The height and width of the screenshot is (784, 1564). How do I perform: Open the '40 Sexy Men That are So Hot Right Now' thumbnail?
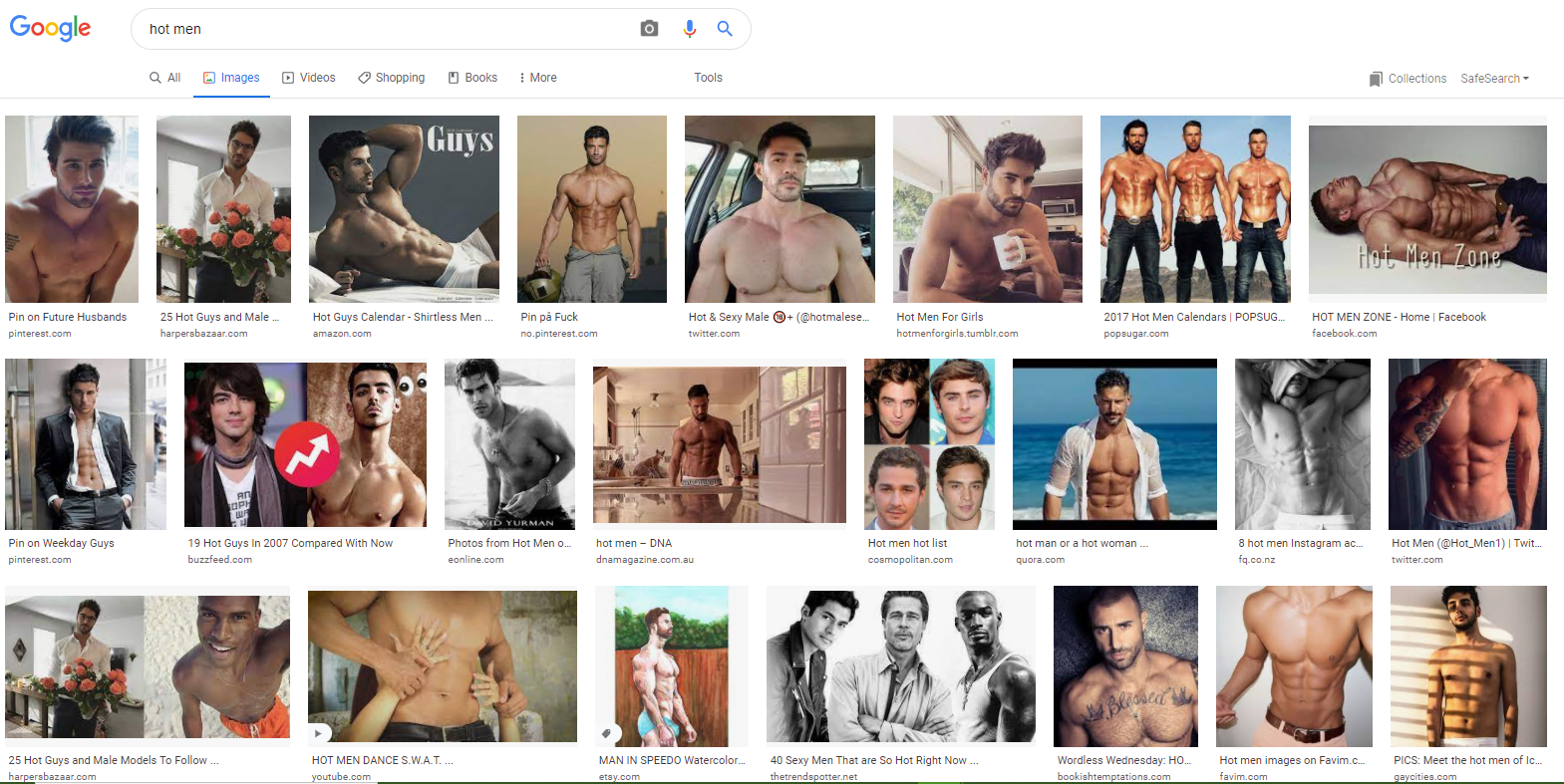tap(901, 665)
